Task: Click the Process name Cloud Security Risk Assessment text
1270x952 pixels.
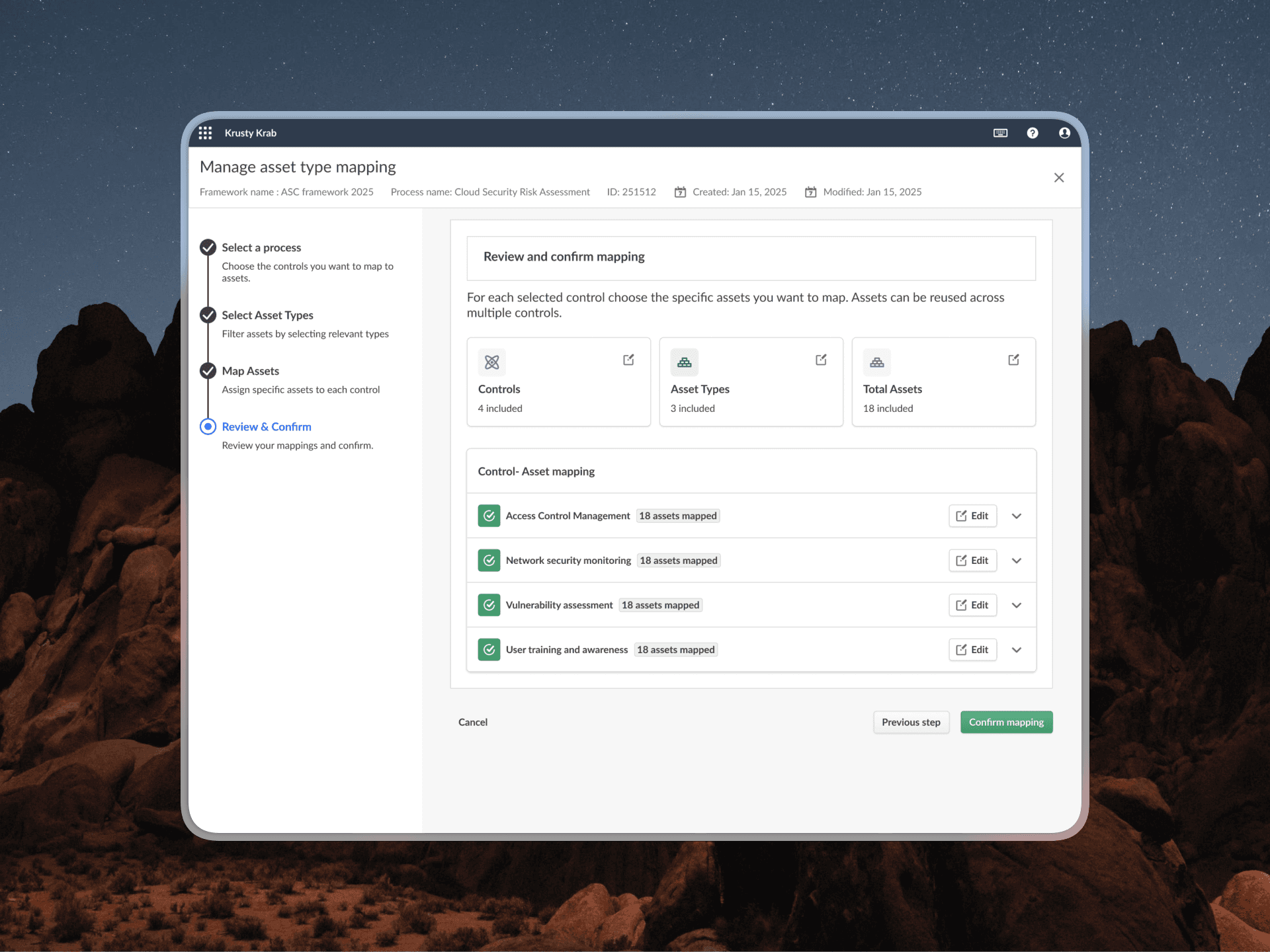Action: (490, 192)
